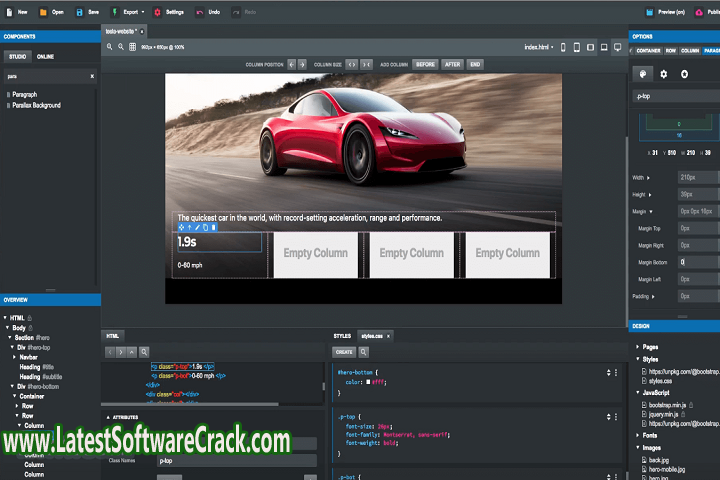Click the Before add-column button
The height and width of the screenshot is (480, 720).
tap(425, 64)
